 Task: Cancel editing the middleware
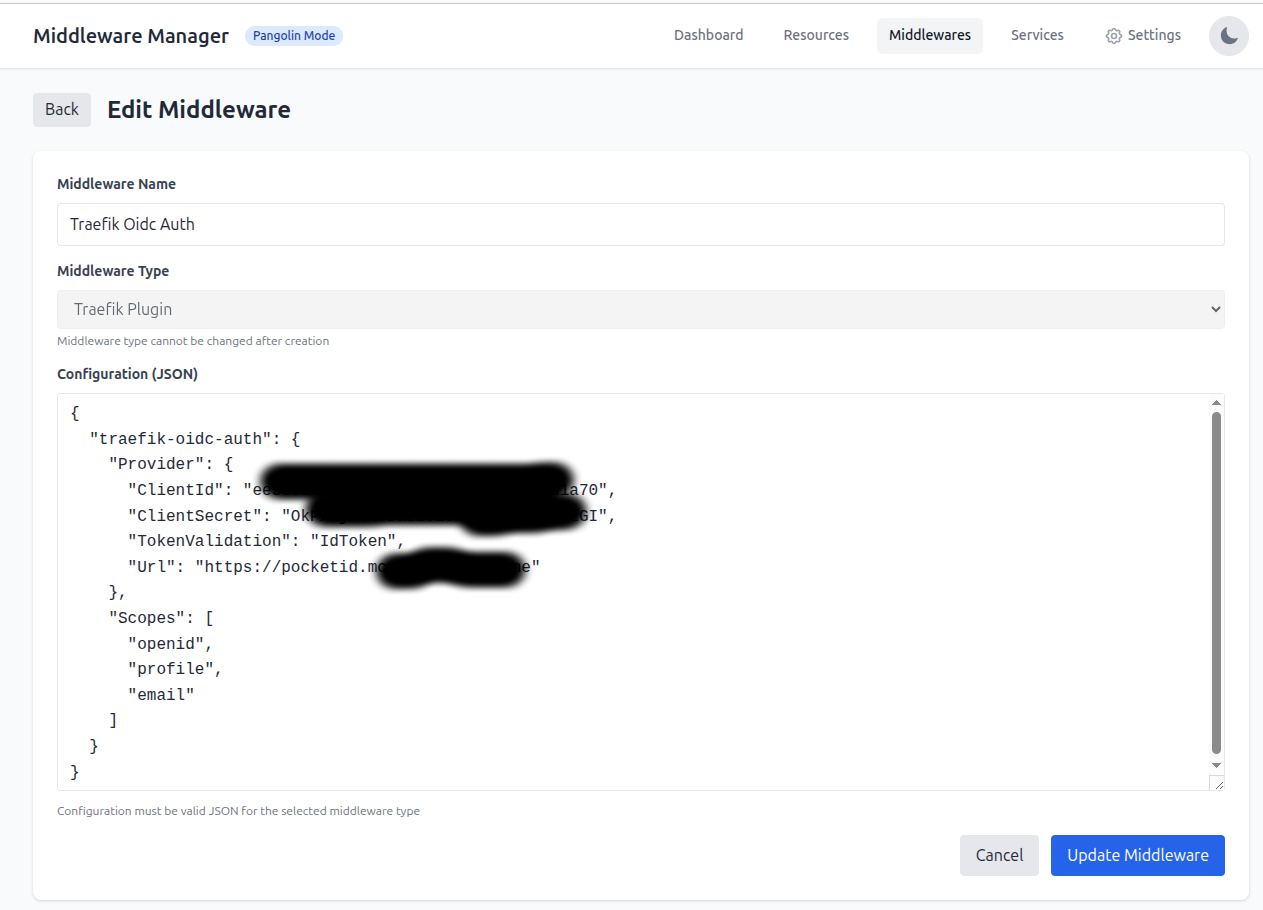click(x=999, y=855)
